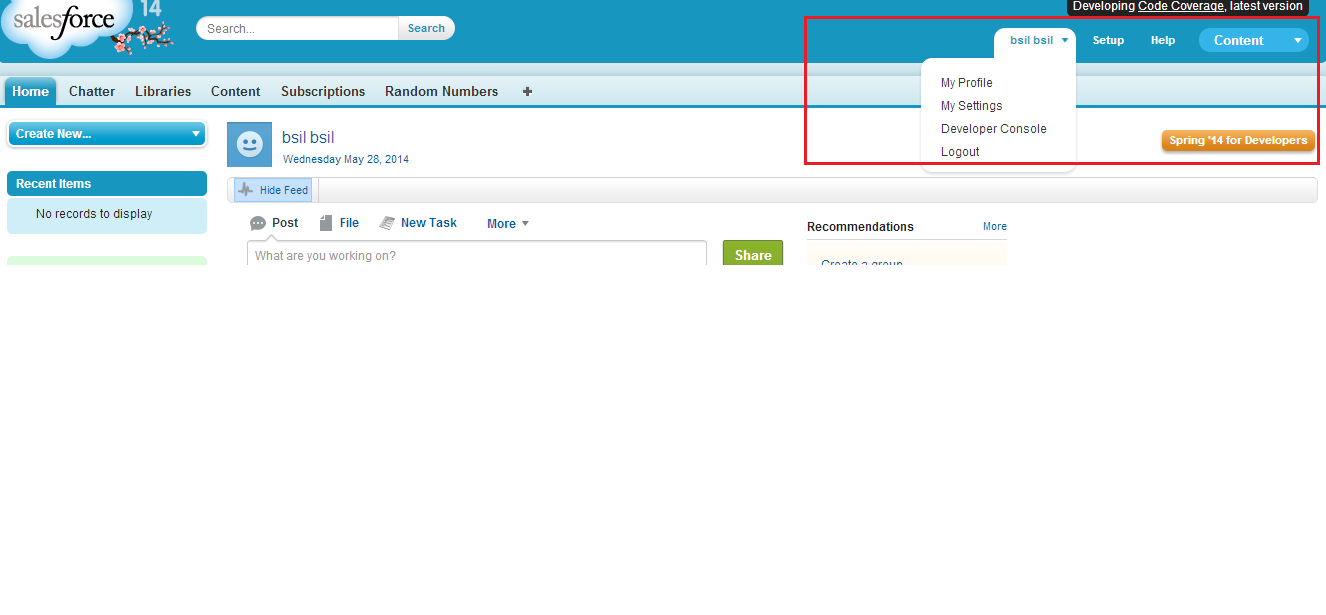1326x615 pixels.
Task: Click the Recent Items header
Action: click(x=107, y=184)
